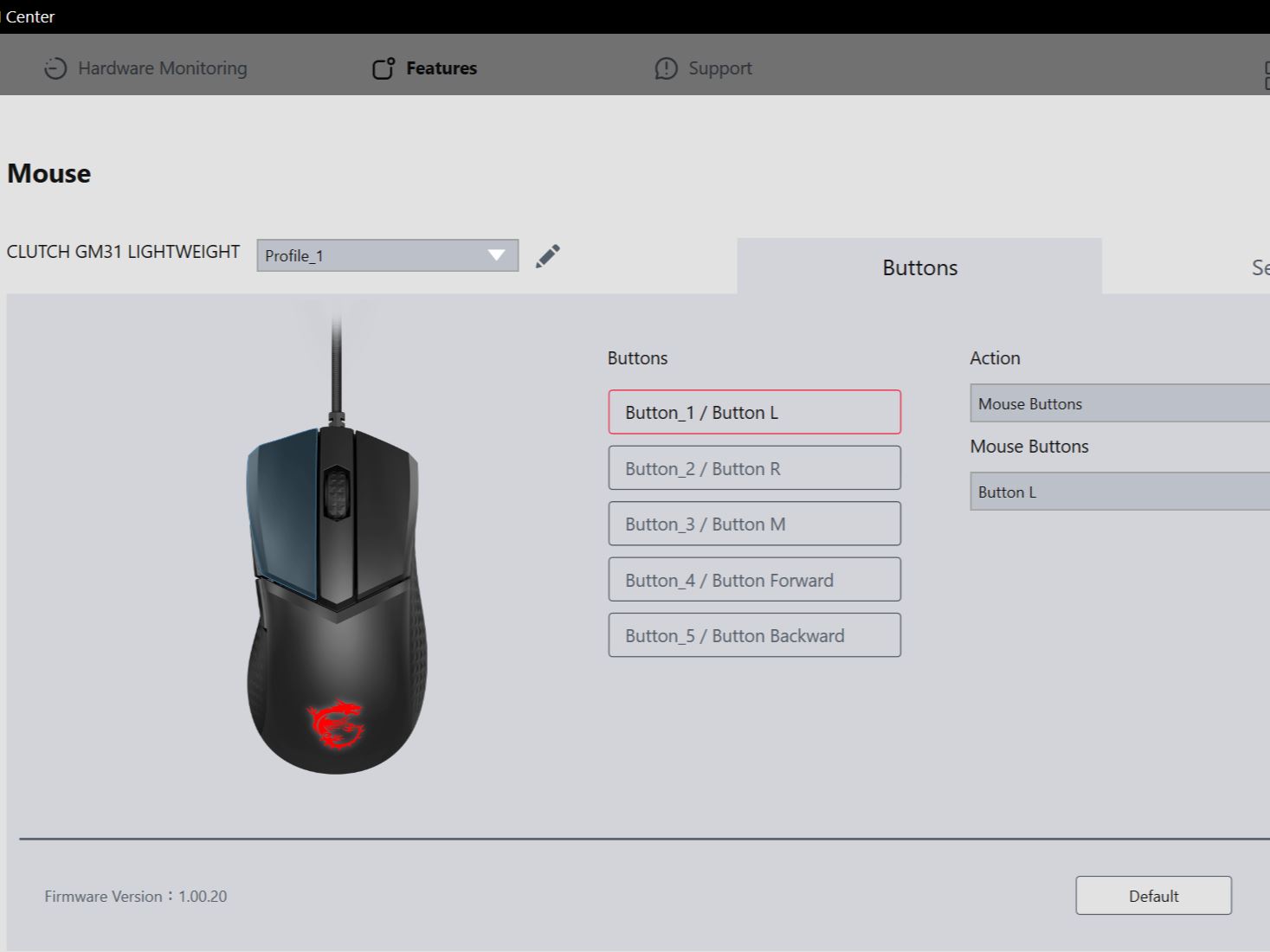Open the Hardware Monitoring tab
Screen dimensions: 1270x952
145,68
